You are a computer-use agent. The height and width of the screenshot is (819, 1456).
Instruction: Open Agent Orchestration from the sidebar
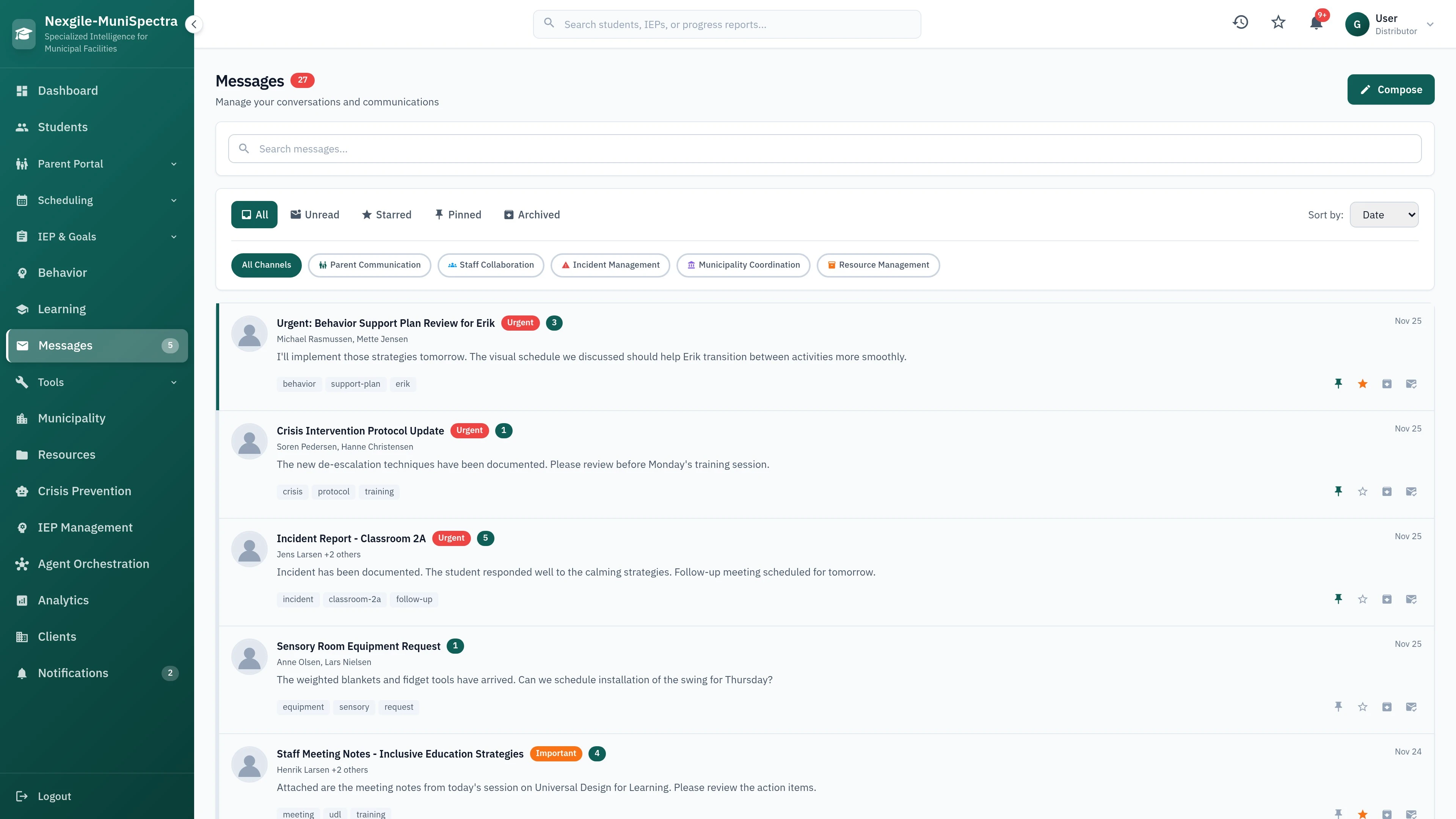[93, 563]
